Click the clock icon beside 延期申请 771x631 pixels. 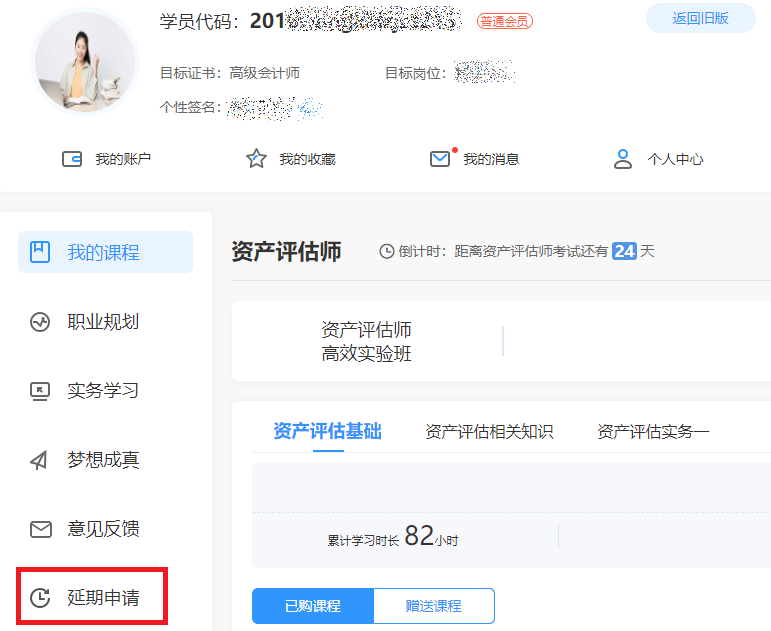coord(40,599)
